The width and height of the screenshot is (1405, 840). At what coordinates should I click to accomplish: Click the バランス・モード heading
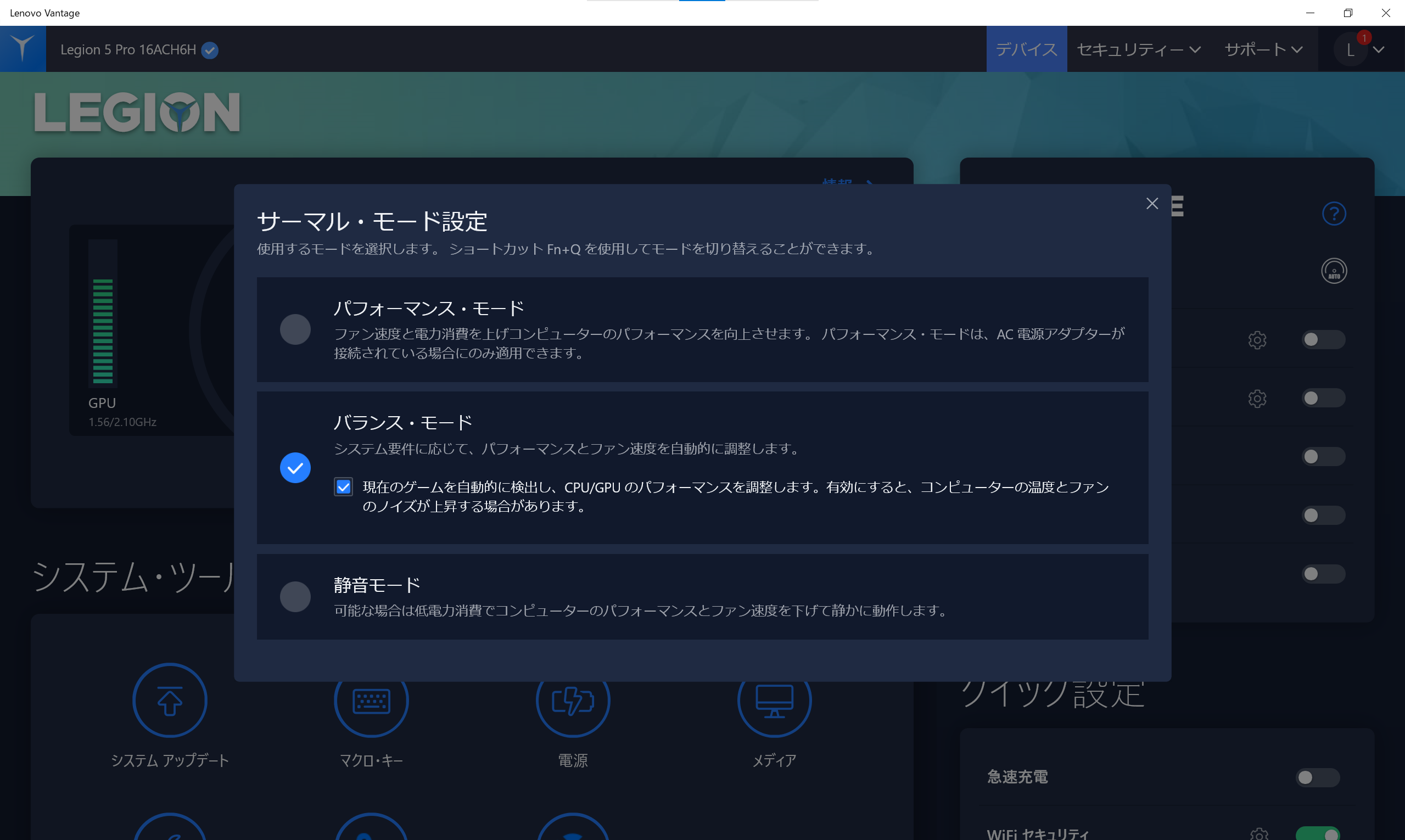[x=402, y=423]
